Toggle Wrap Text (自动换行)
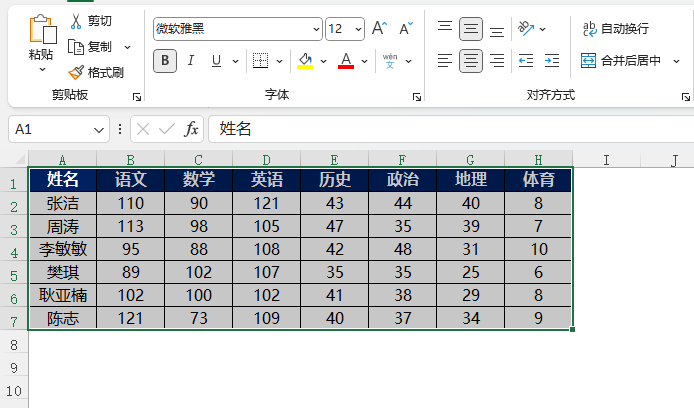 616,29
